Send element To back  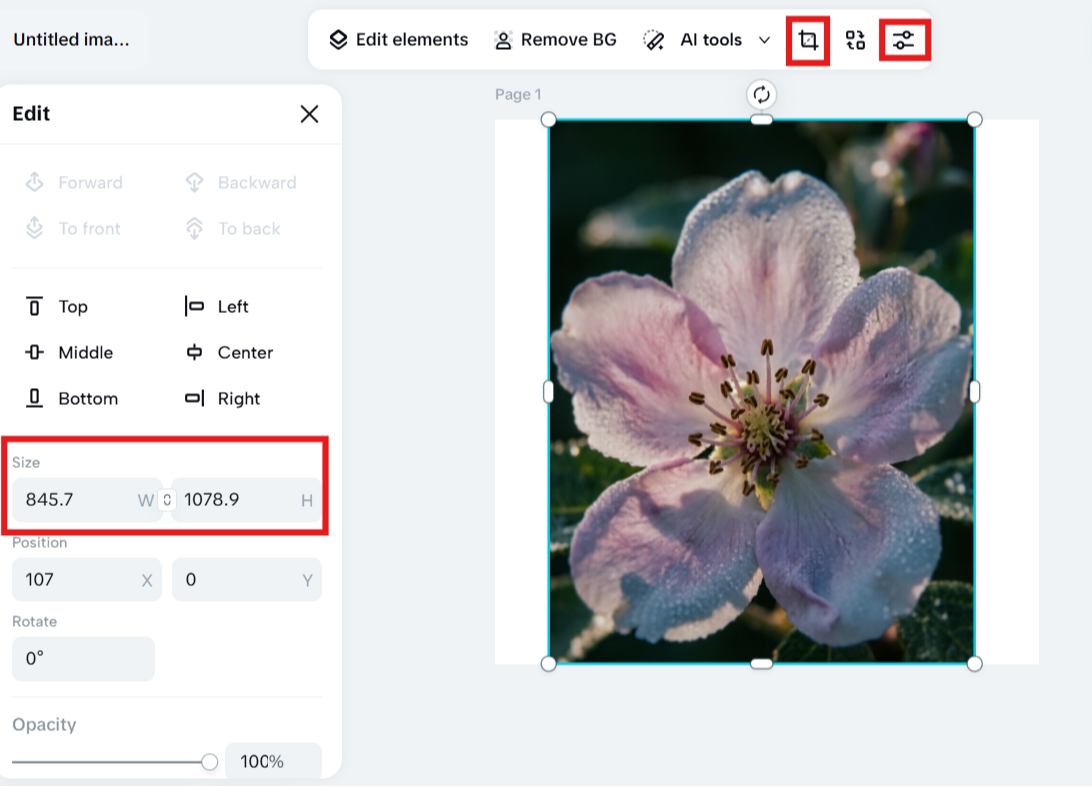click(233, 228)
